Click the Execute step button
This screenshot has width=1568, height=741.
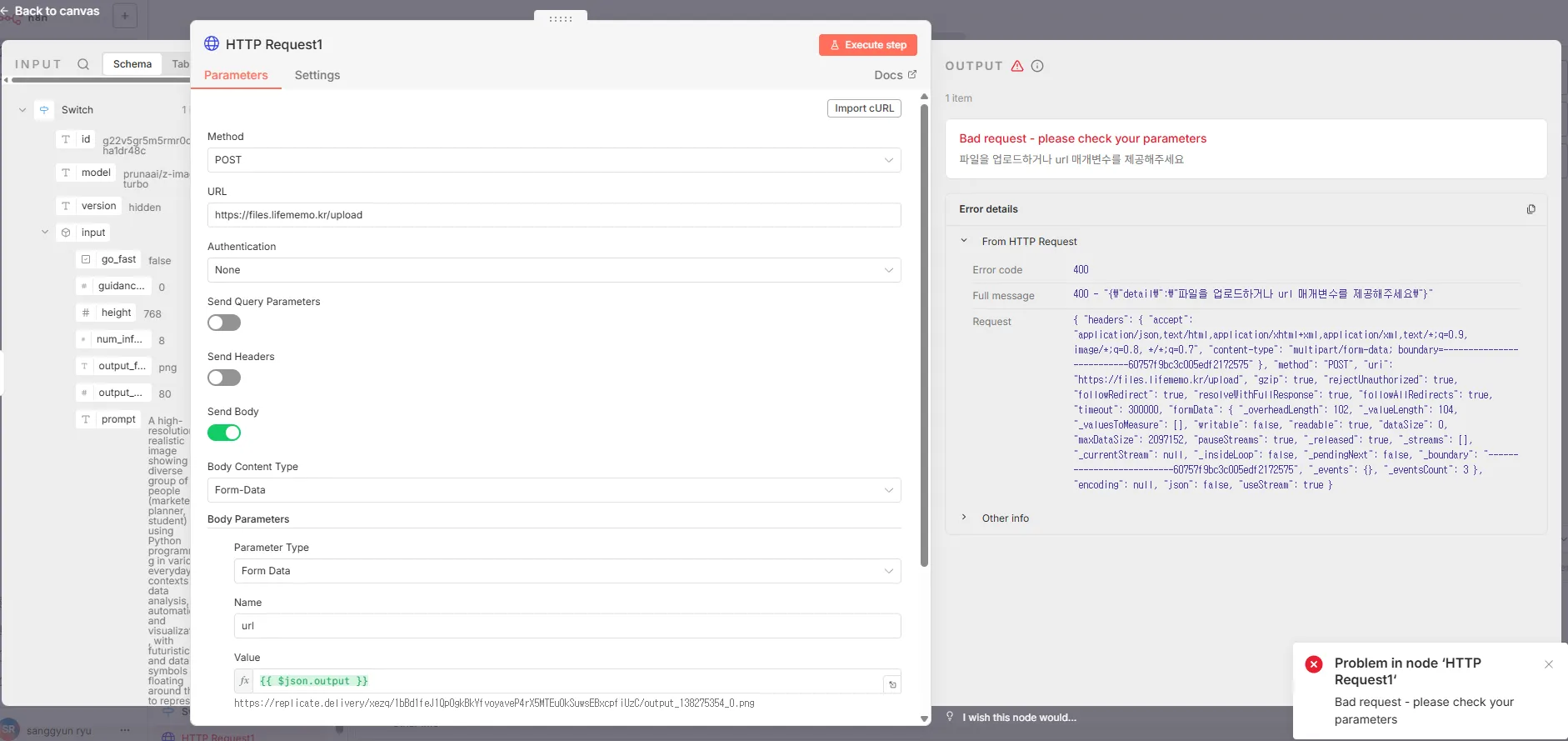[868, 45]
